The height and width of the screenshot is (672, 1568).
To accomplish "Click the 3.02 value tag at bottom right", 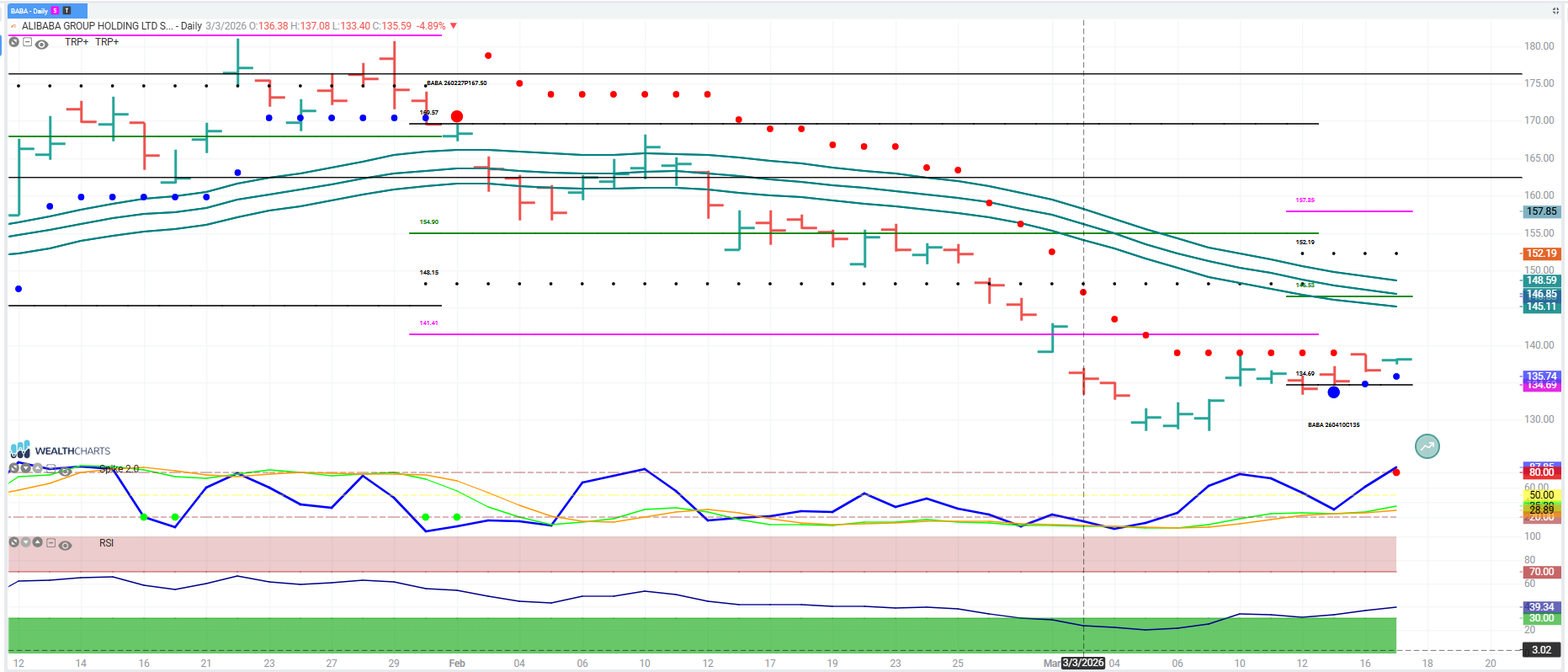I will pyautogui.click(x=1542, y=650).
